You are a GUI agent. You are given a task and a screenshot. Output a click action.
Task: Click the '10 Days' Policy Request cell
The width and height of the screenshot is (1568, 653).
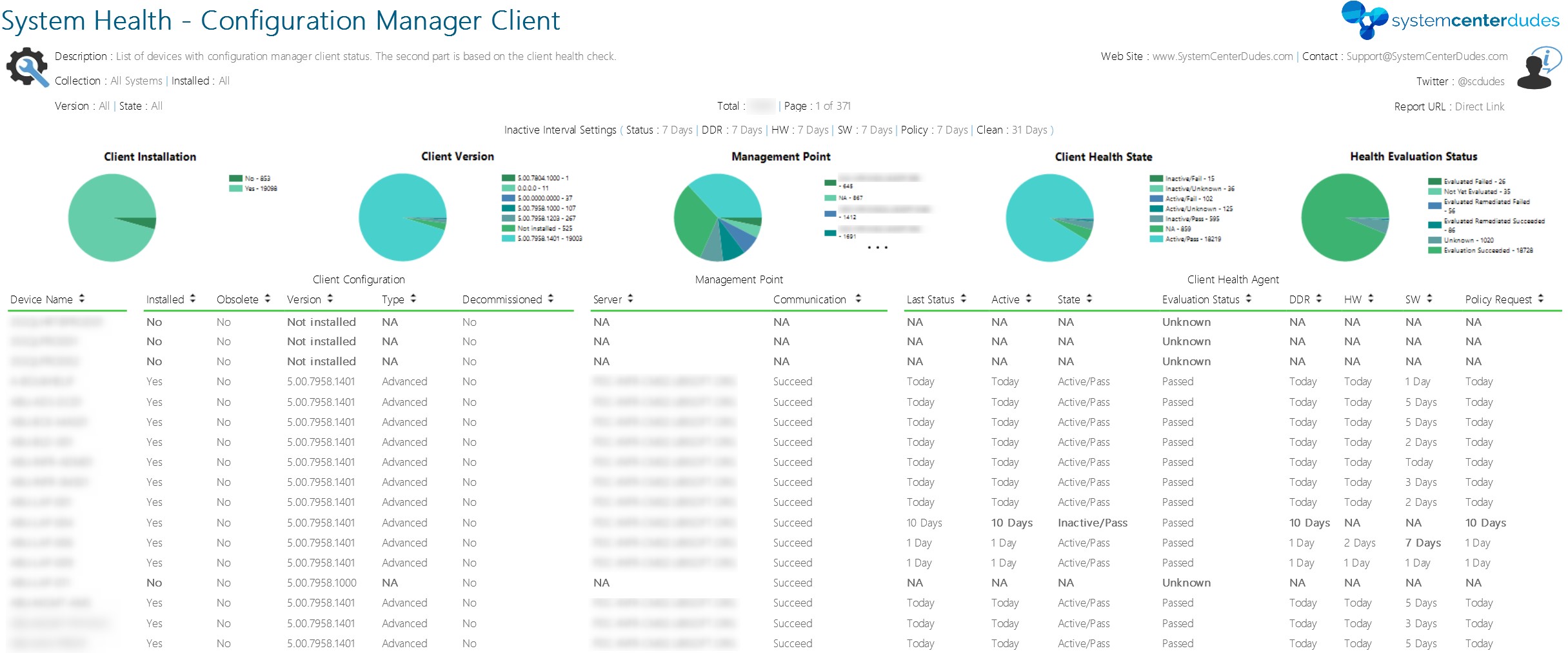point(1485,523)
